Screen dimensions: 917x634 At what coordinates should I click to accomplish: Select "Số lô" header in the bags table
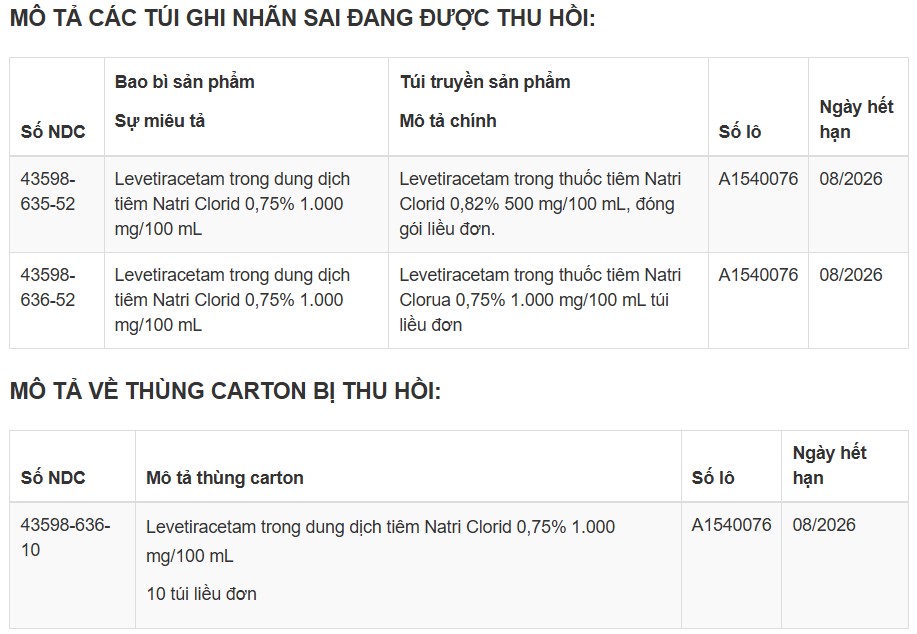coord(740,132)
